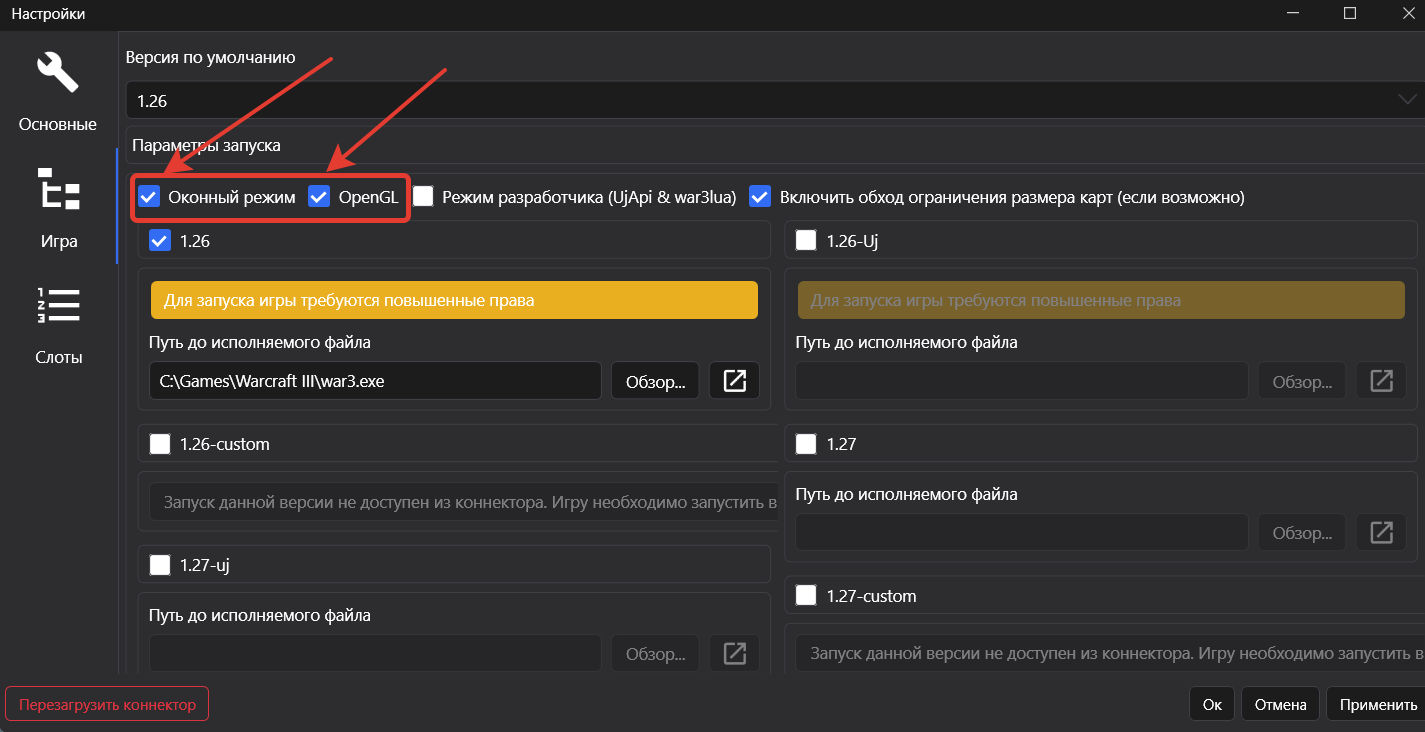Maximize the Настройки window
Viewport: 1425px width, 732px height.
[1350, 13]
